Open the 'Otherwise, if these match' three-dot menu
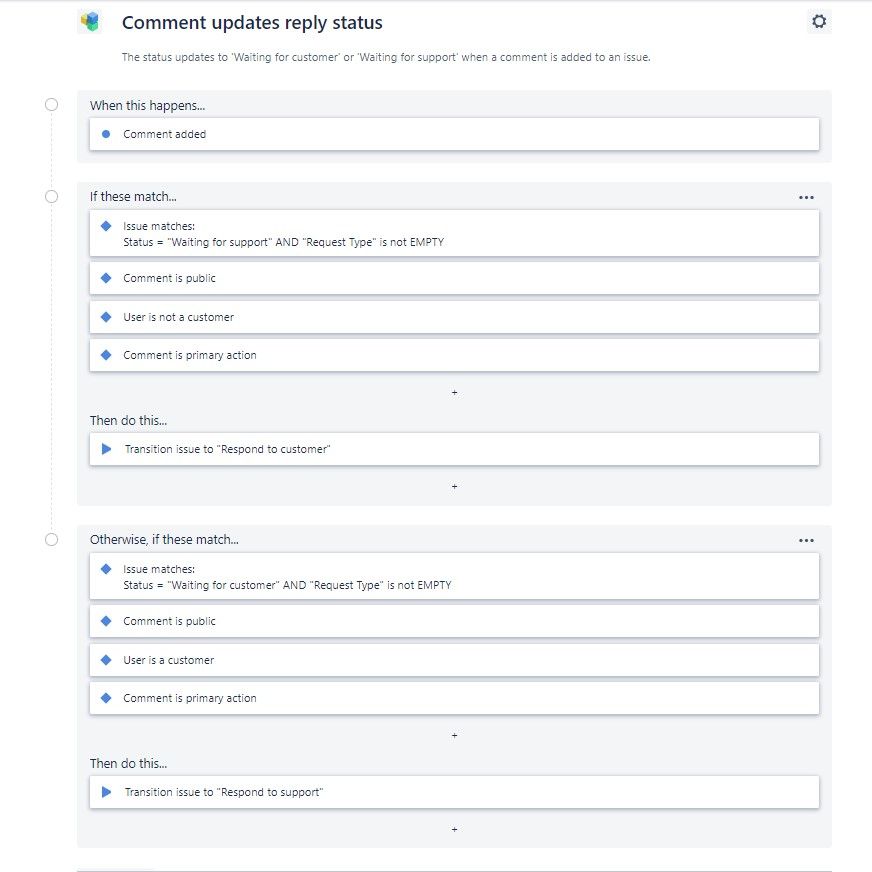872x872 pixels. 806,540
